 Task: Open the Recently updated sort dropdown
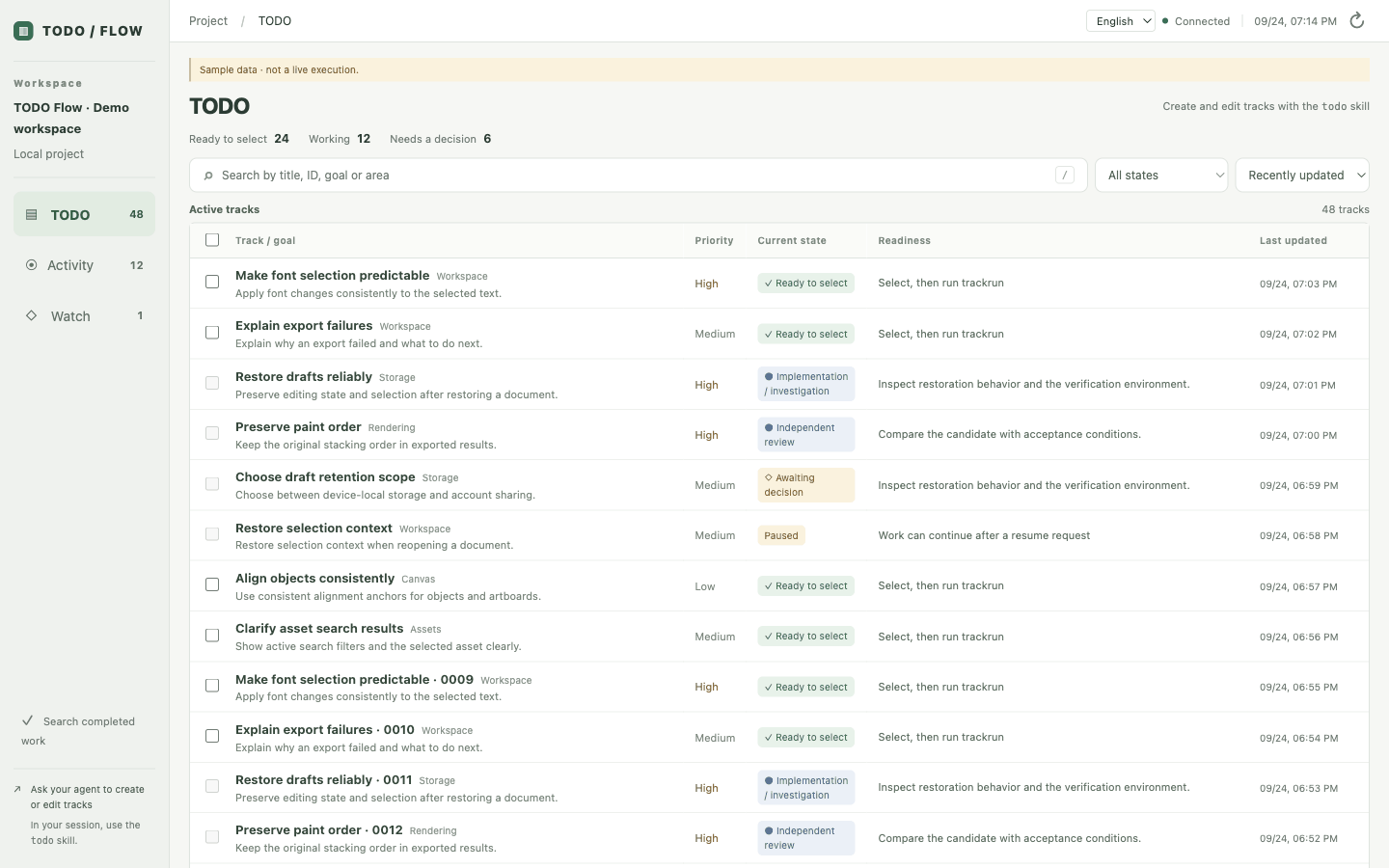tap(1302, 175)
